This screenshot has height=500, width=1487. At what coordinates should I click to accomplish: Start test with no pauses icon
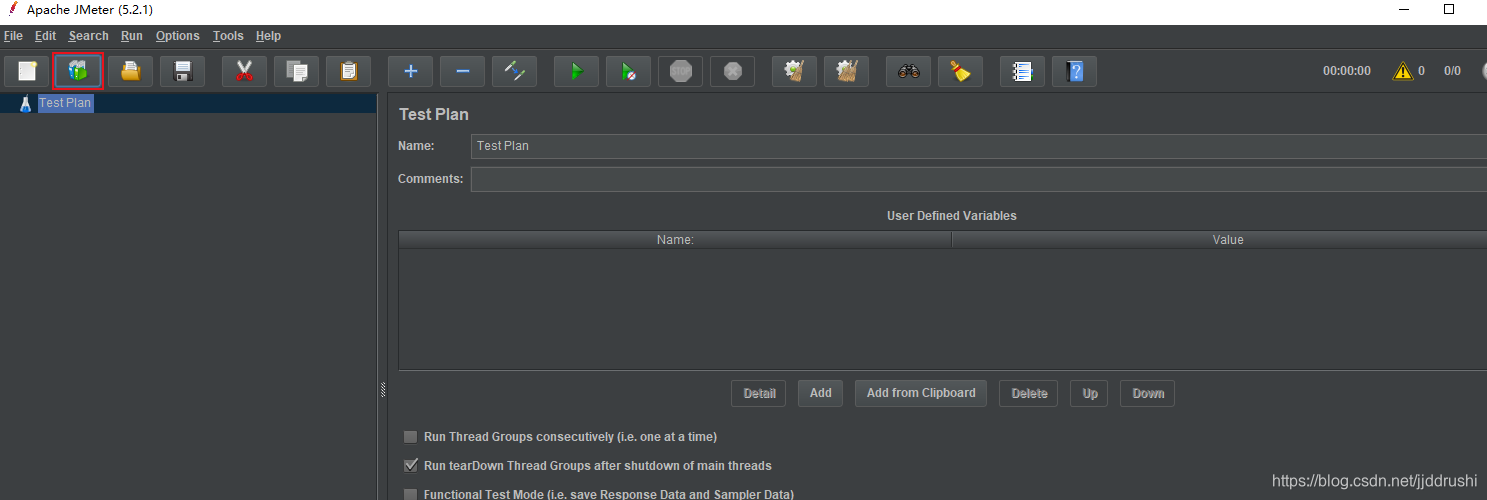(628, 71)
